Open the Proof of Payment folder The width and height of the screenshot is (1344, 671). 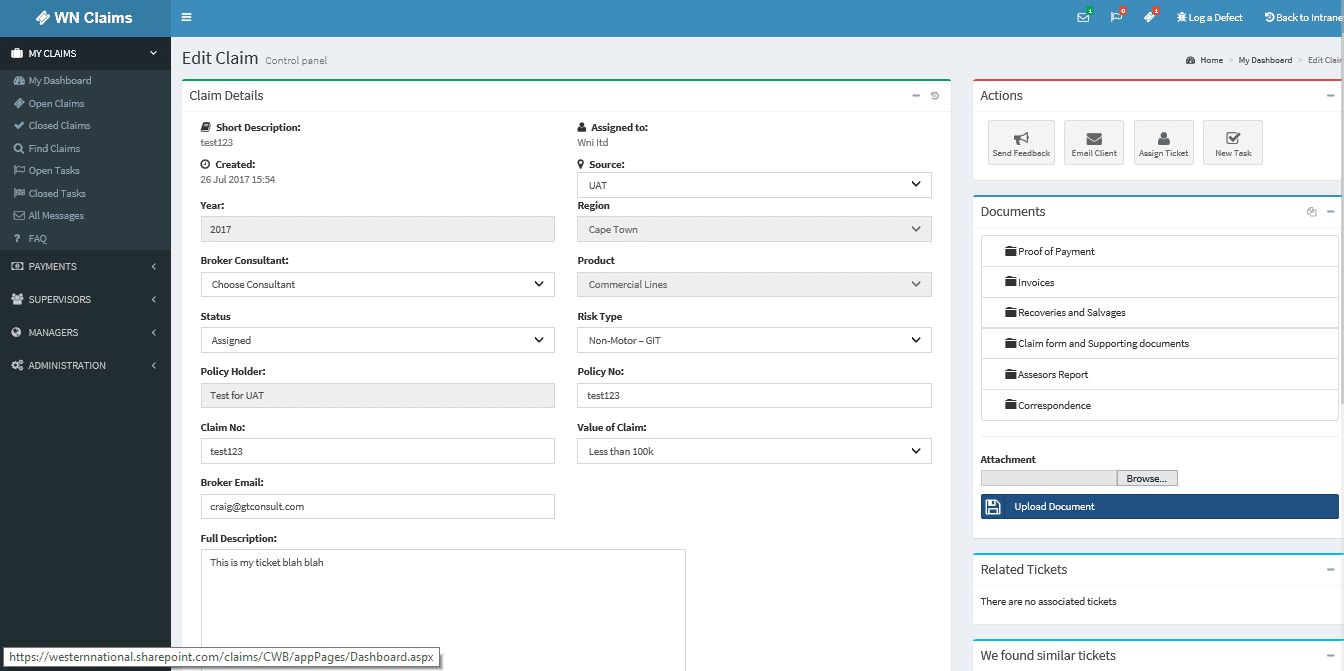point(1160,251)
